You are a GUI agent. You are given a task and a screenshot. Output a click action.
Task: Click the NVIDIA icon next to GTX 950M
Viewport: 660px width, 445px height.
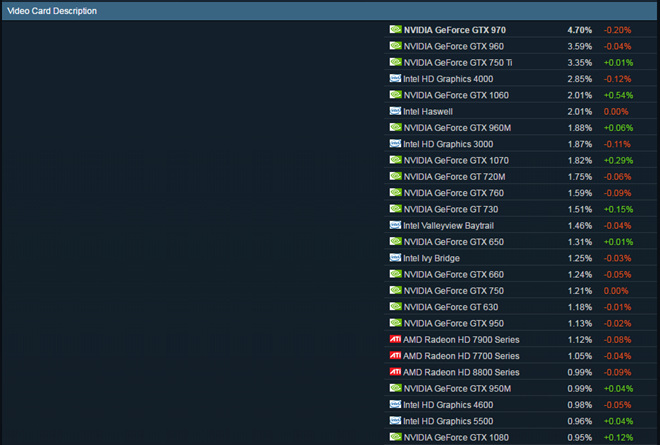(395, 388)
